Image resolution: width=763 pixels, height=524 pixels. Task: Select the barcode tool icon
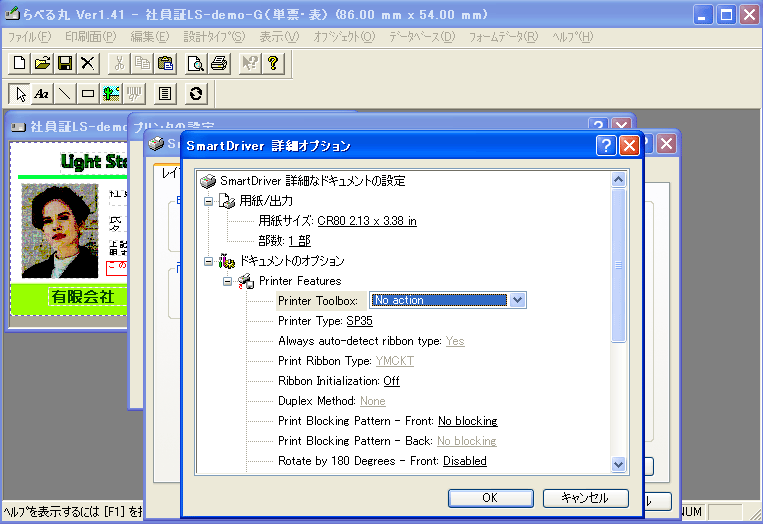click(134, 93)
